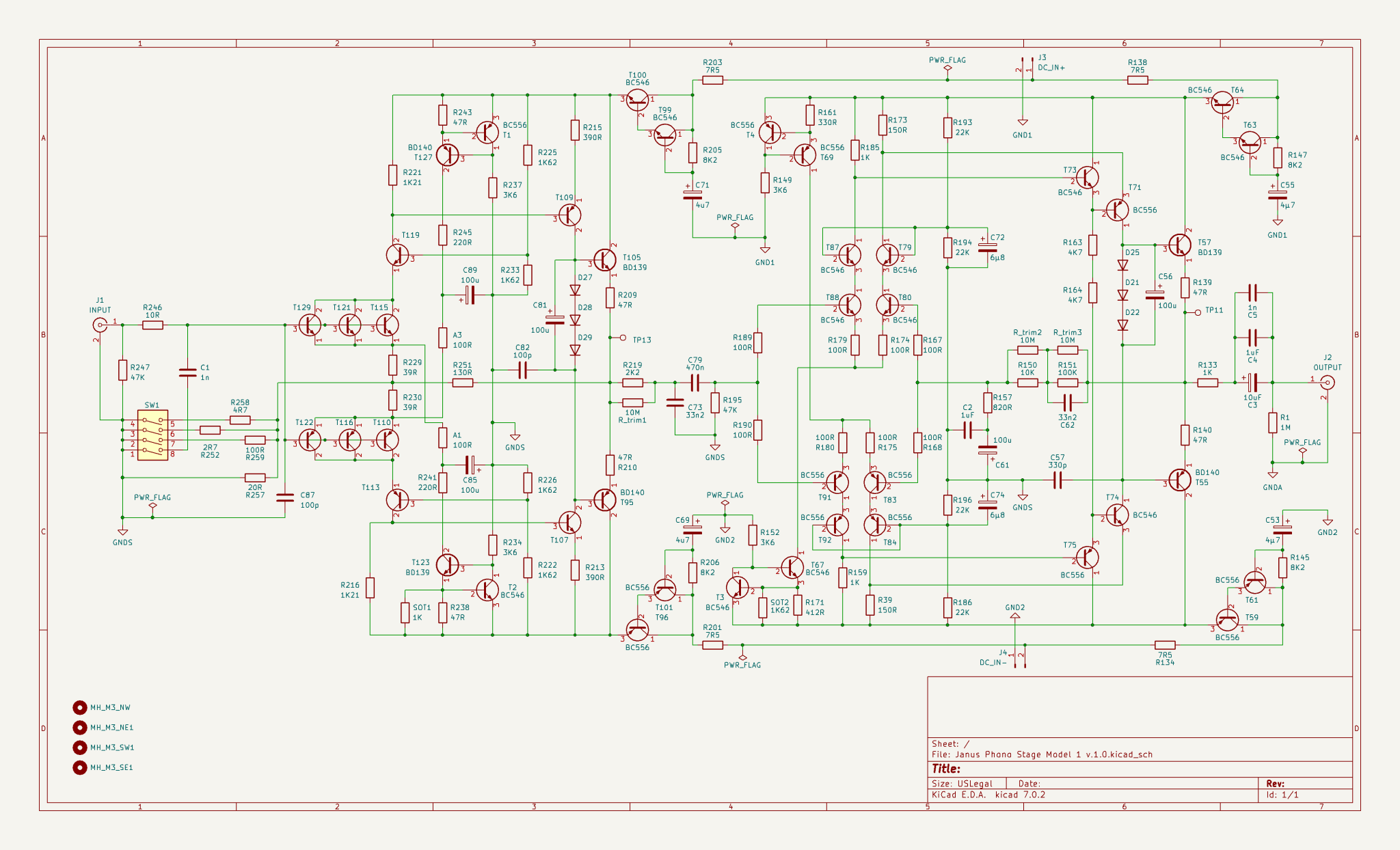Click test point TP13
The width and height of the screenshot is (1400, 850).
[622, 338]
